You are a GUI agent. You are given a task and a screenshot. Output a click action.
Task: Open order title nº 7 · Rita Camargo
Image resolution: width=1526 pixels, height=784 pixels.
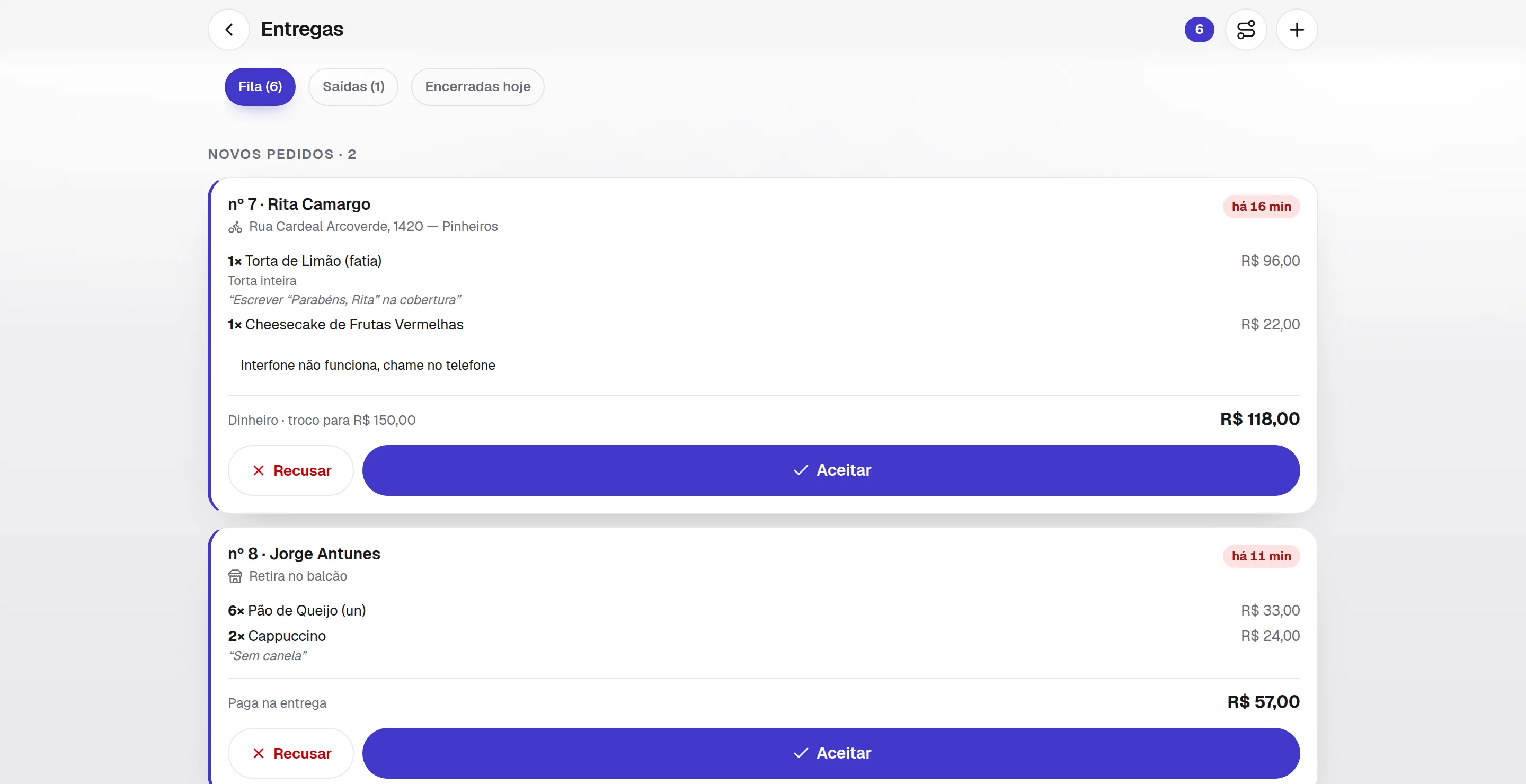pos(299,204)
